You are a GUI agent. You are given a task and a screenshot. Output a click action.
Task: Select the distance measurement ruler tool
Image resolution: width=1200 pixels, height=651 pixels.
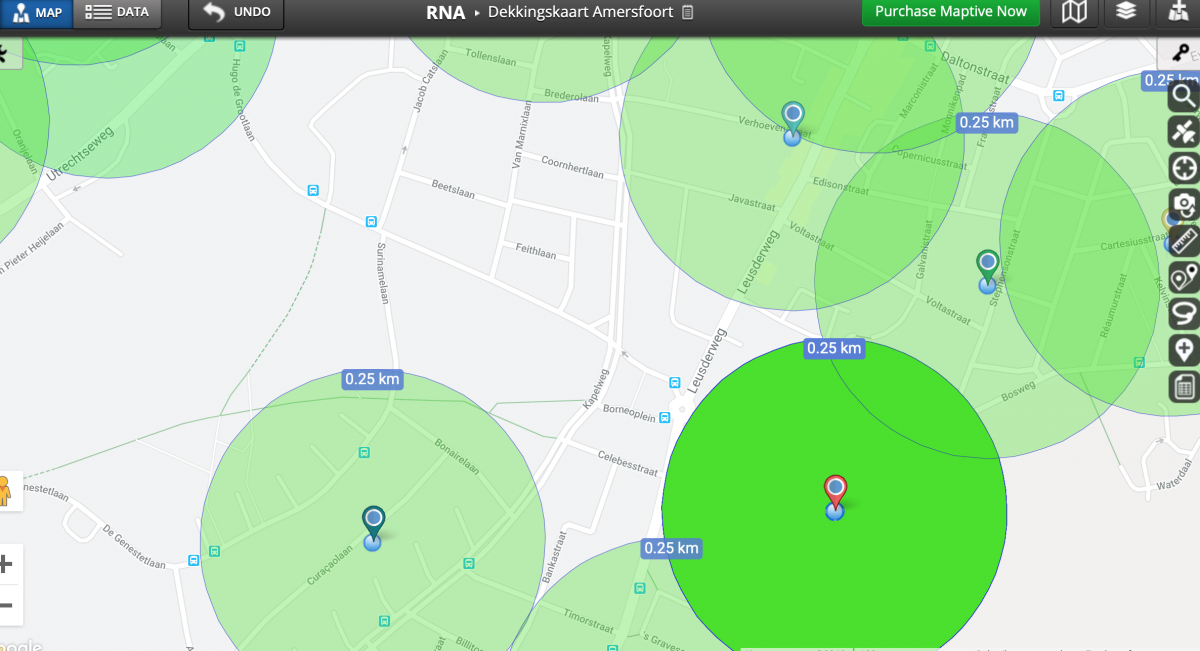pyautogui.click(x=1183, y=242)
